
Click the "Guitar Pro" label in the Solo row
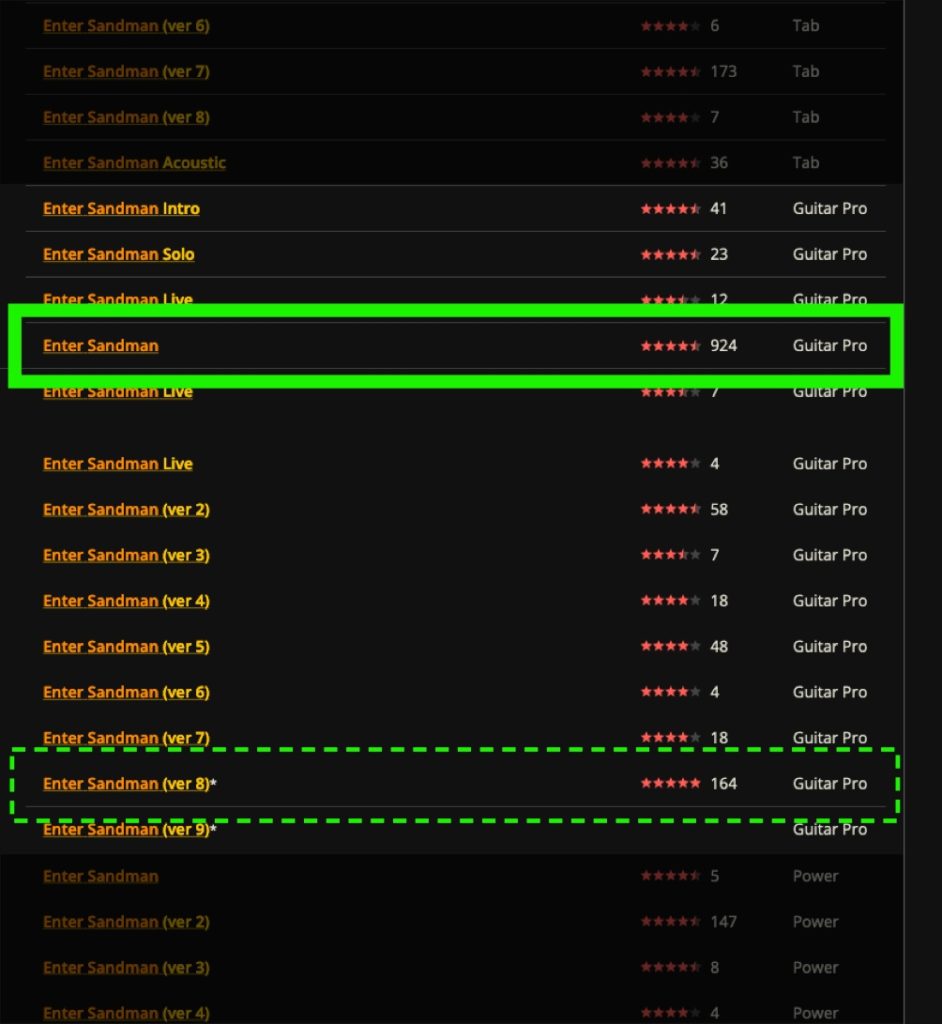click(x=830, y=254)
